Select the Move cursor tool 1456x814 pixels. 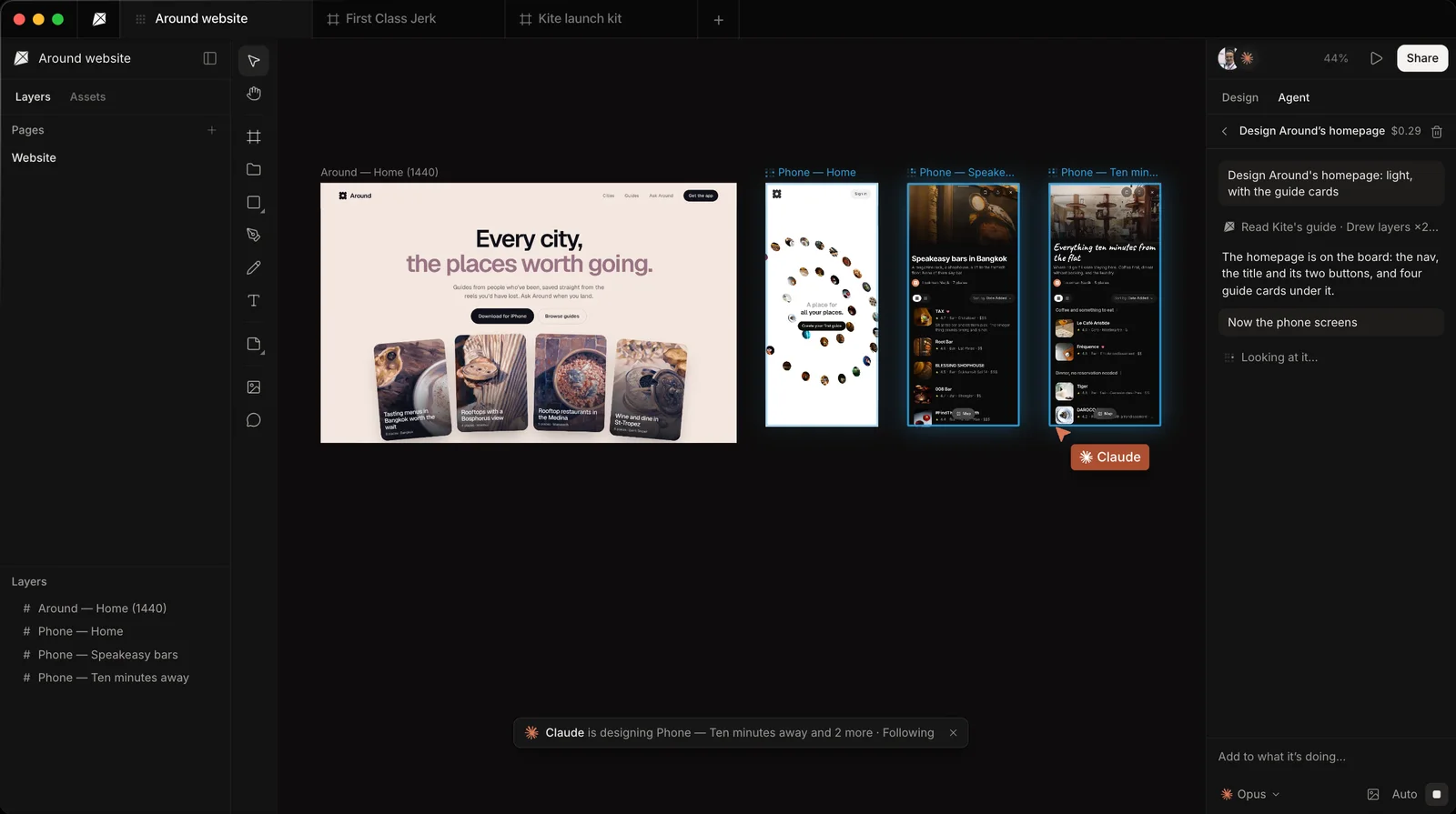(x=254, y=61)
